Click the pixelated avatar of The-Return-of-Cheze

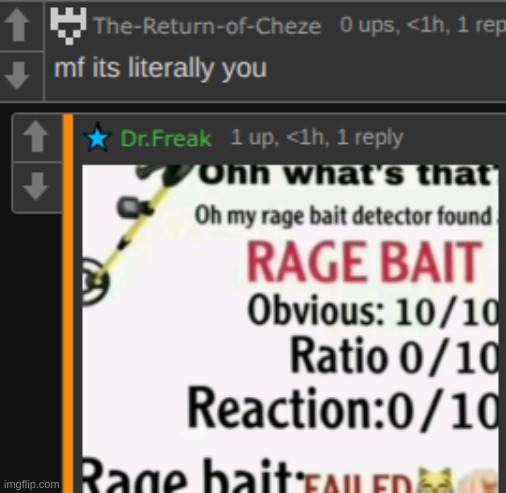[68, 26]
